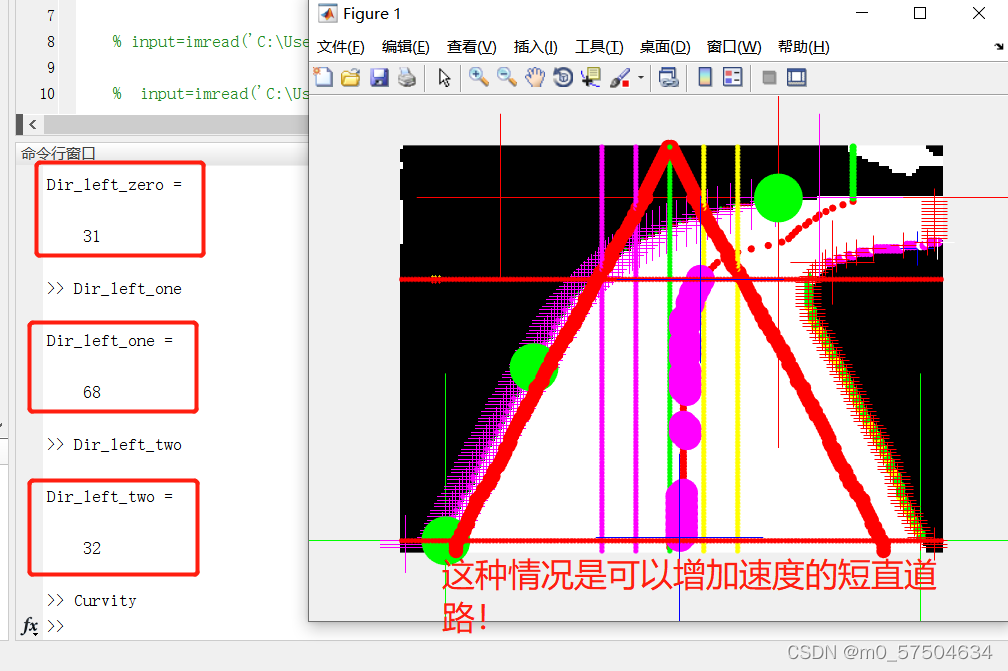Click the Link Plot icon
The image size is (1008, 671).
click(x=669, y=78)
